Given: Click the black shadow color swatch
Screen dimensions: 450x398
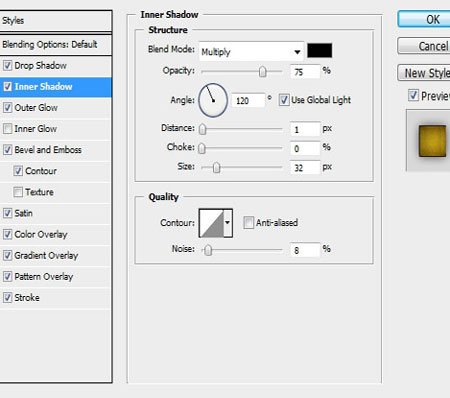Looking at the screenshot, I should click(x=319, y=50).
